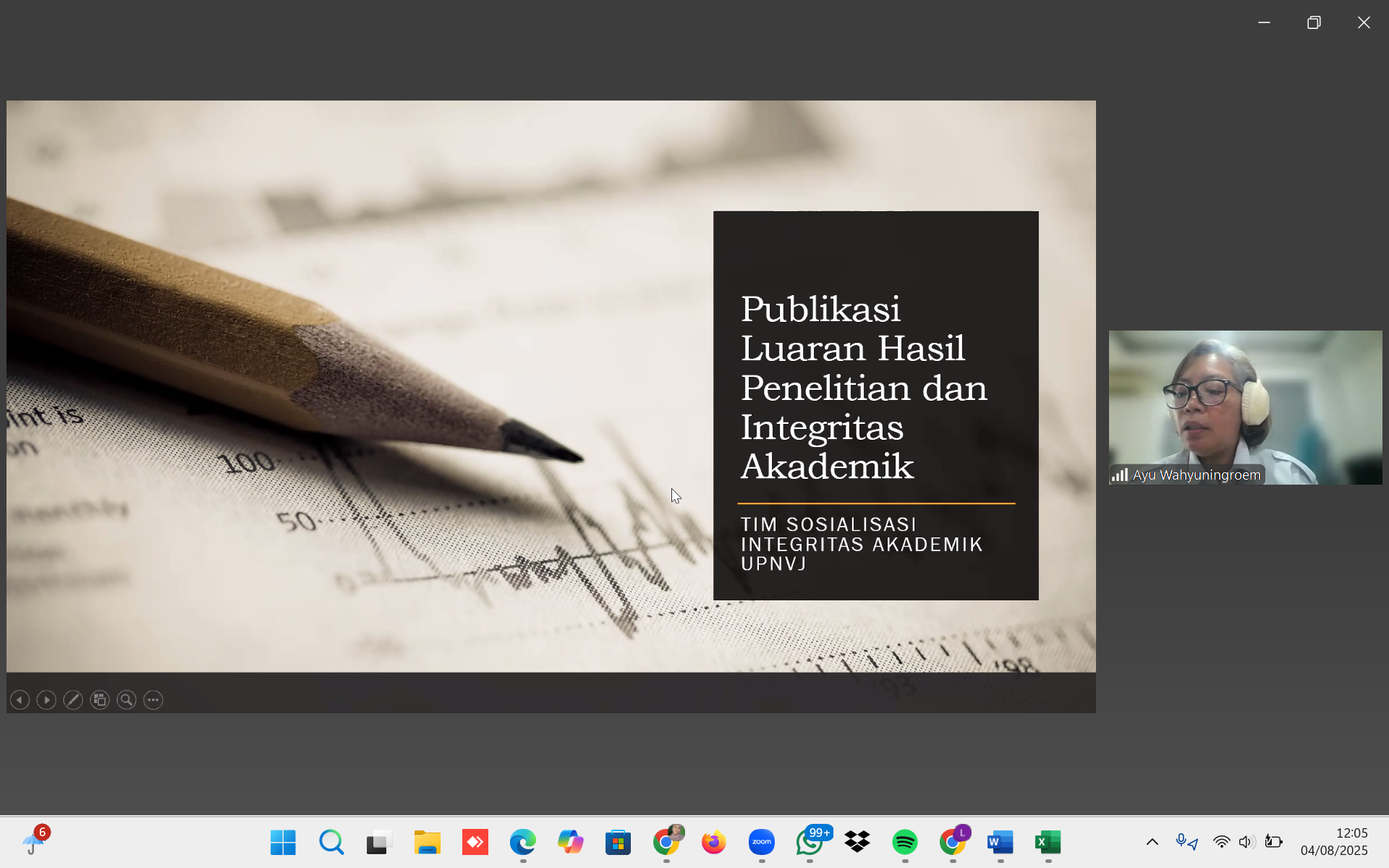Launch Spotify from the taskbar
This screenshot has height=868, width=1389.
pyautogui.click(x=904, y=842)
